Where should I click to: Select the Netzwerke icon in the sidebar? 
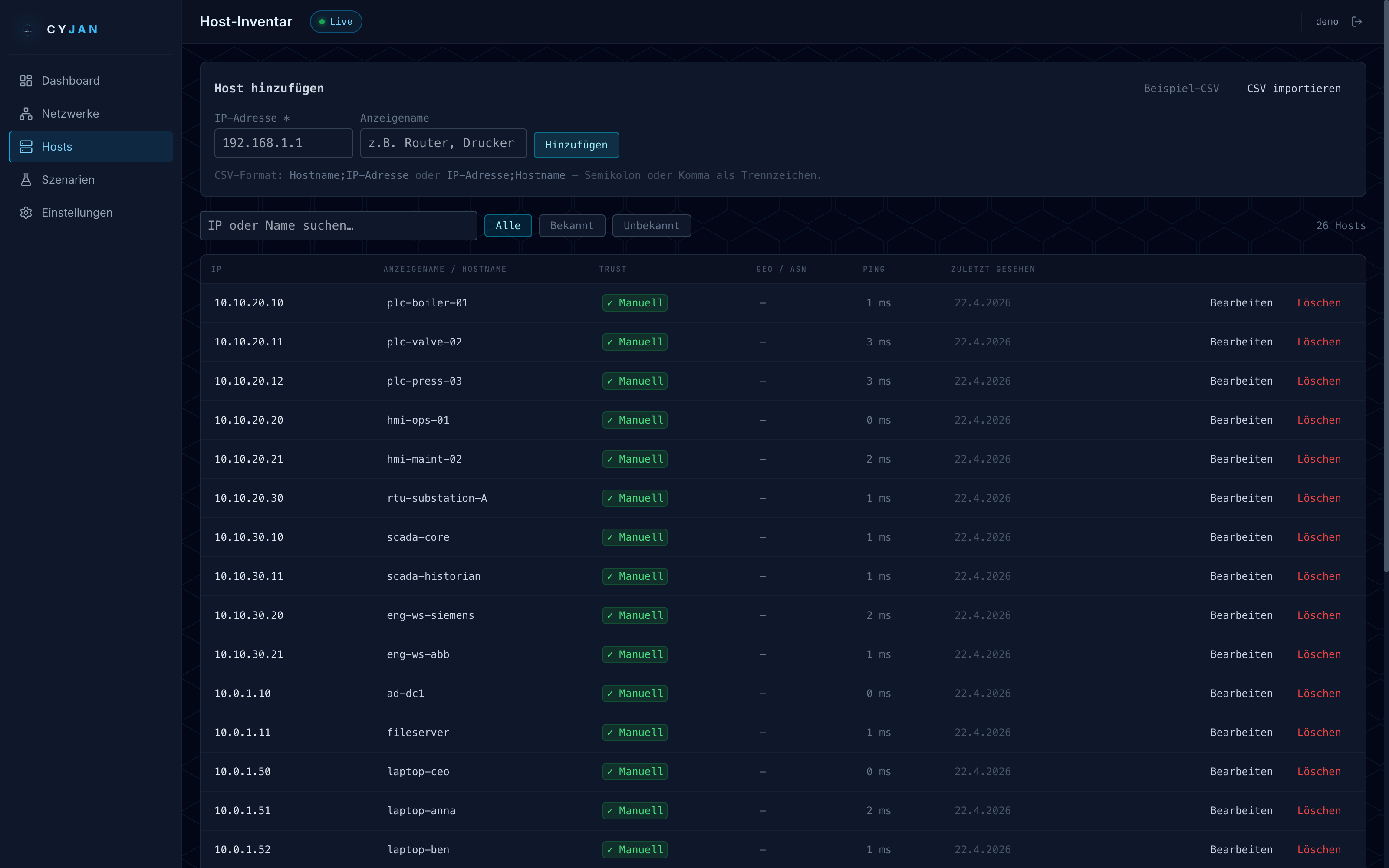[x=26, y=114]
